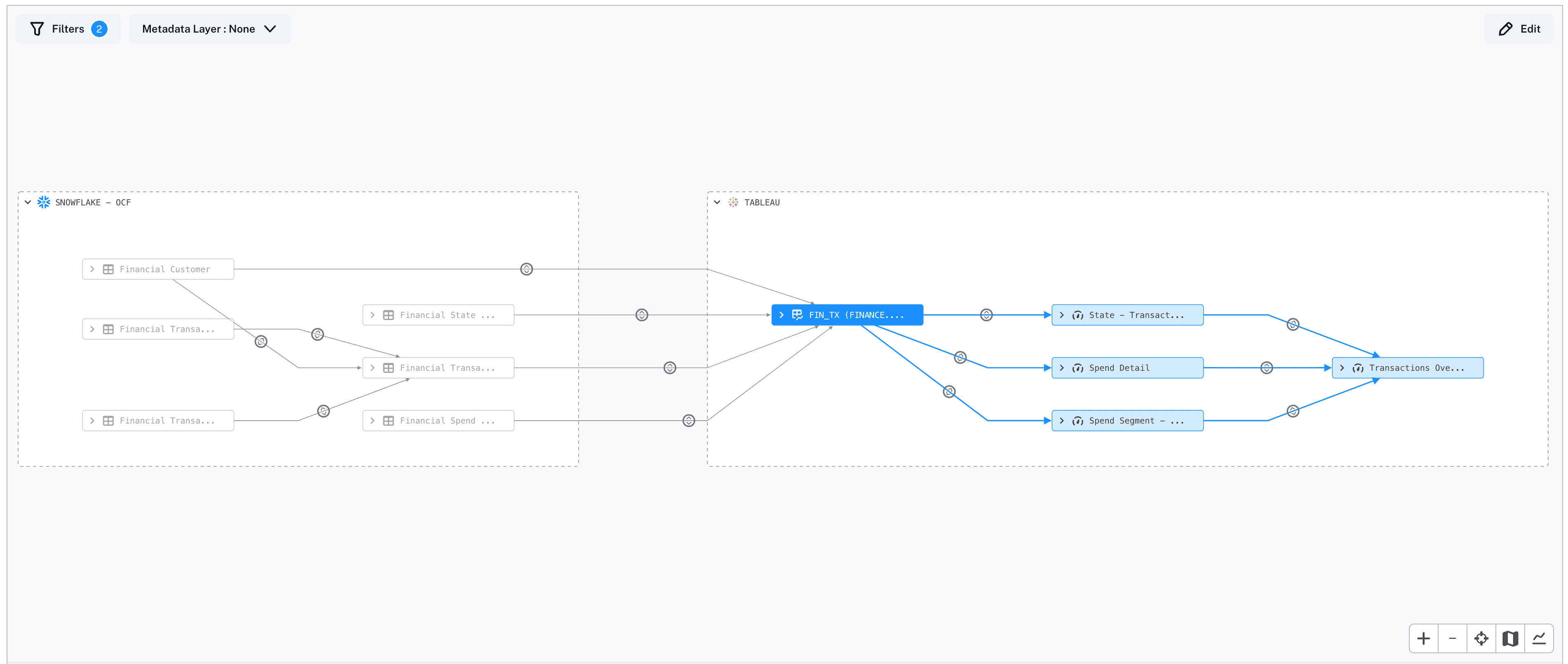The image size is (1568, 664).
Task: Select the re-center view icon
Action: pyautogui.click(x=1481, y=638)
